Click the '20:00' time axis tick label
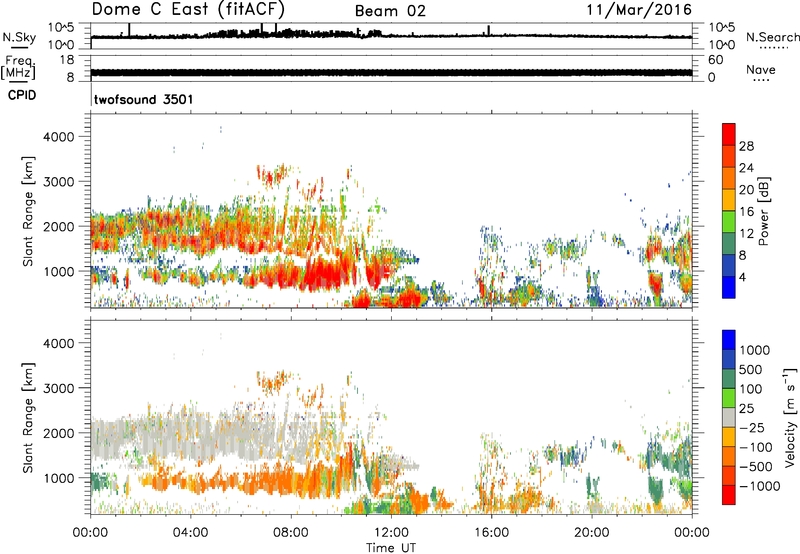 coord(592,533)
